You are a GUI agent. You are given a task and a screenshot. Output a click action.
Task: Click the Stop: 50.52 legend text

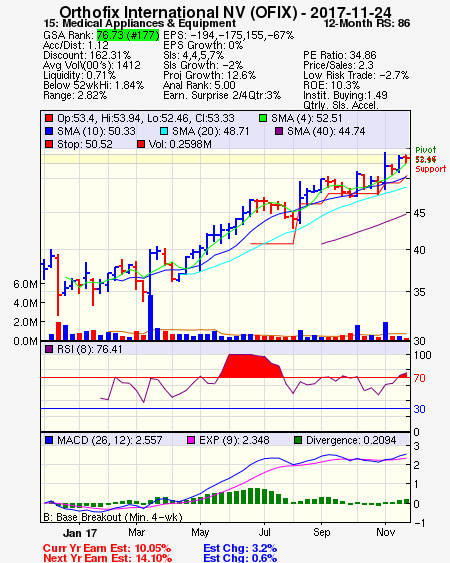pos(85,144)
